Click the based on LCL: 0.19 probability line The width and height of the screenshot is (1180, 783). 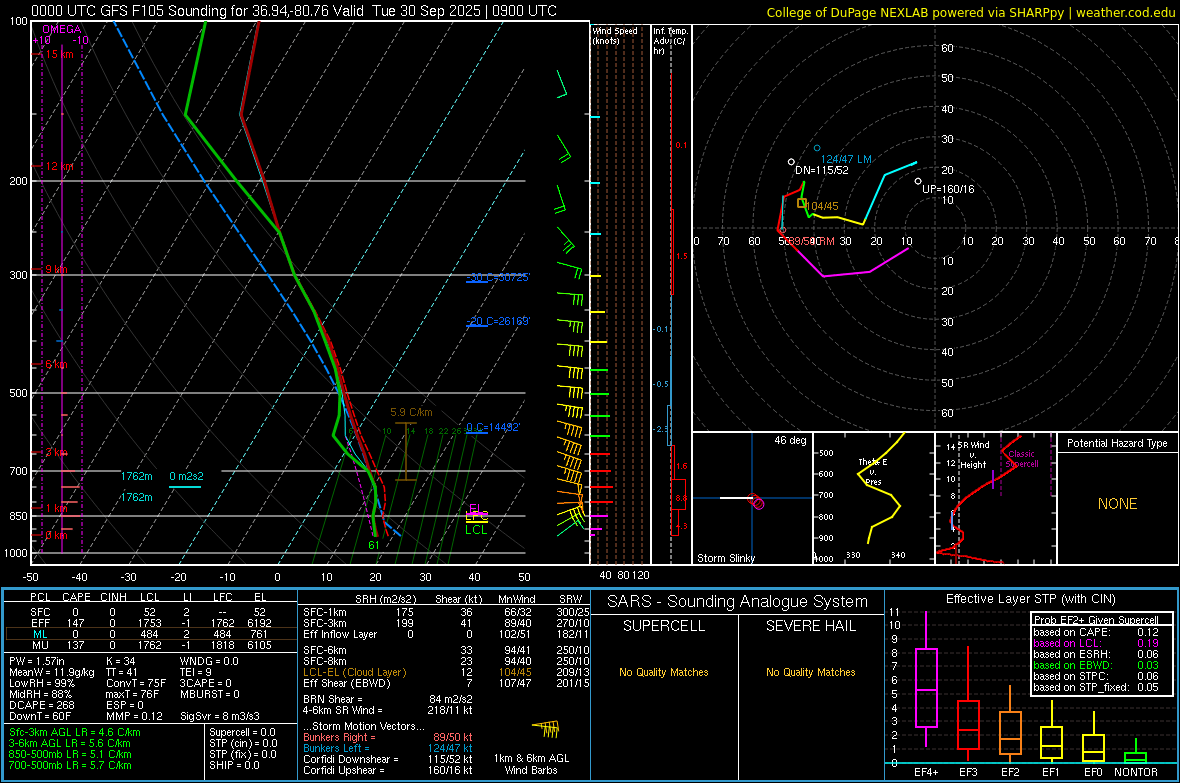(x=1096, y=643)
